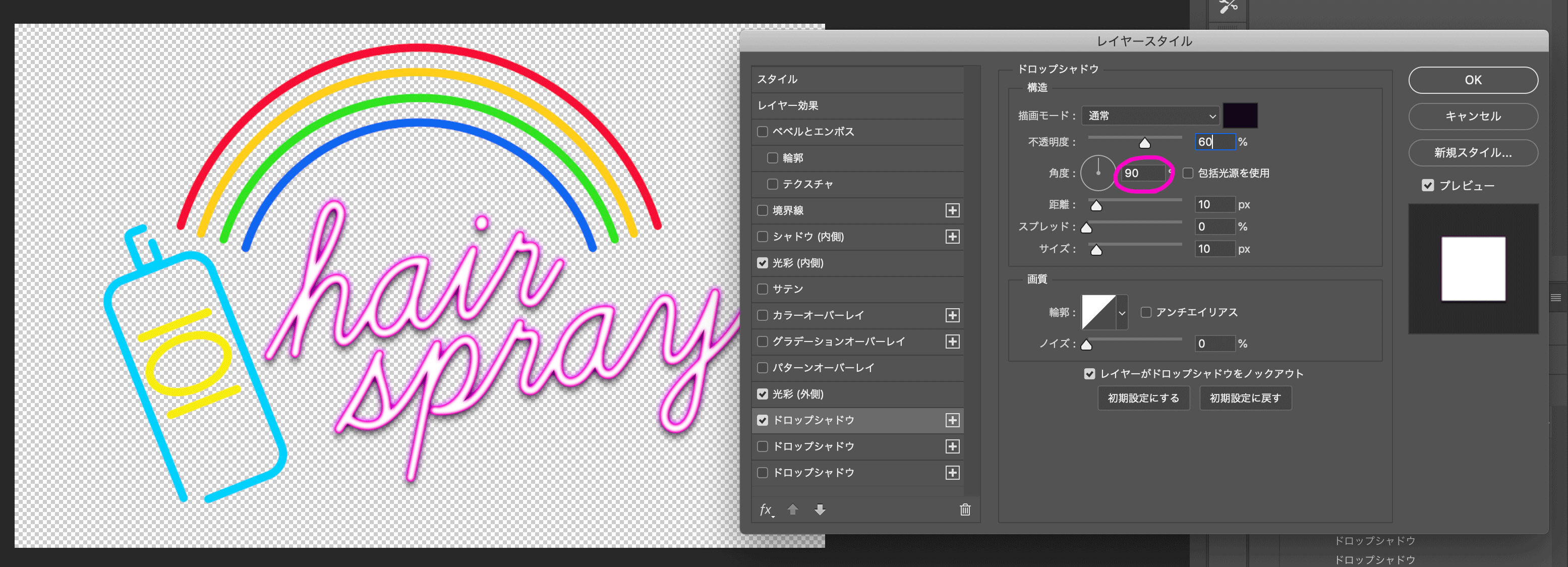Enable ベベルとエンボス checkbox

pos(763,132)
